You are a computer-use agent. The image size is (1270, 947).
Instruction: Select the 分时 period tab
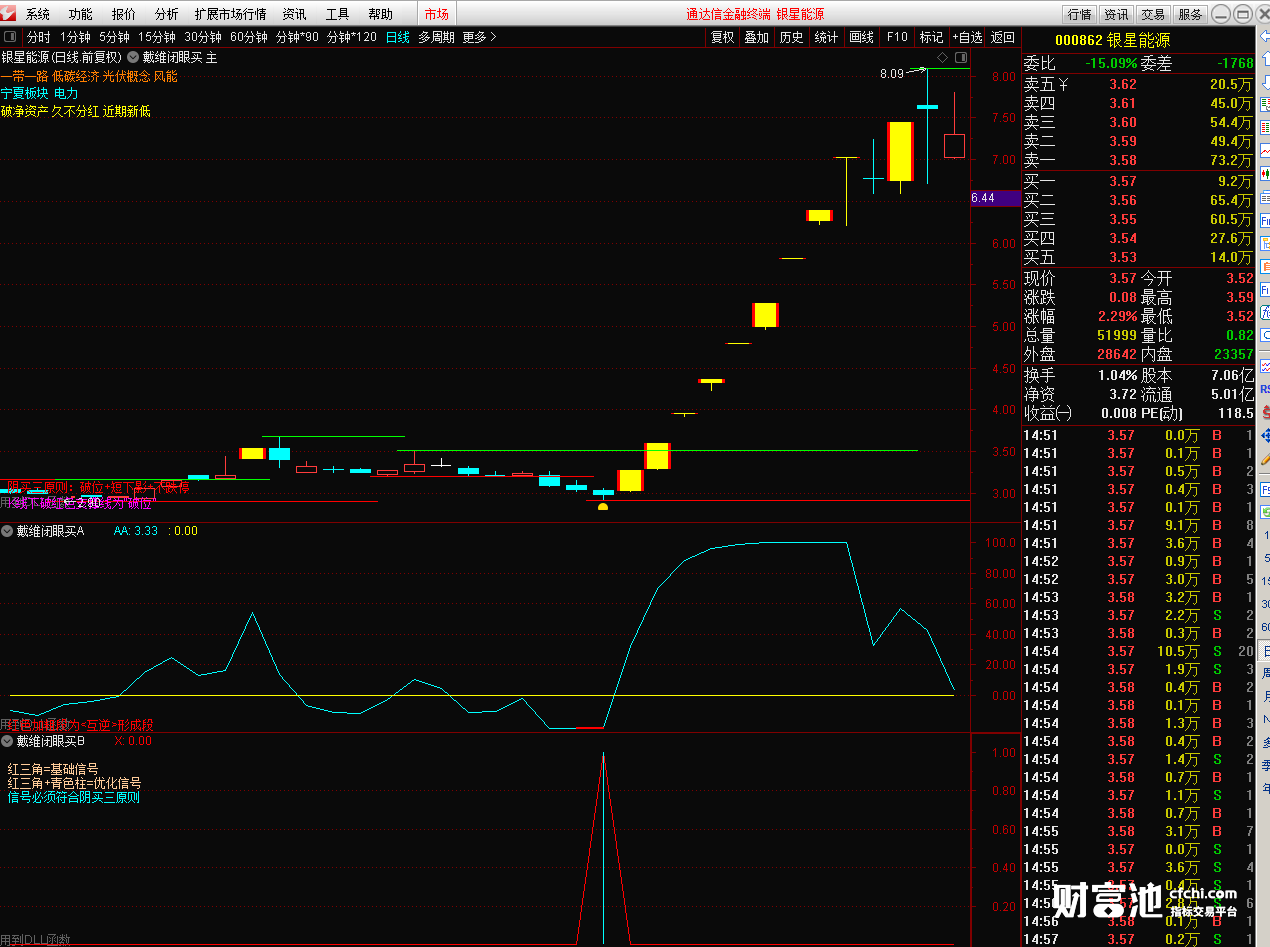pyautogui.click(x=38, y=37)
